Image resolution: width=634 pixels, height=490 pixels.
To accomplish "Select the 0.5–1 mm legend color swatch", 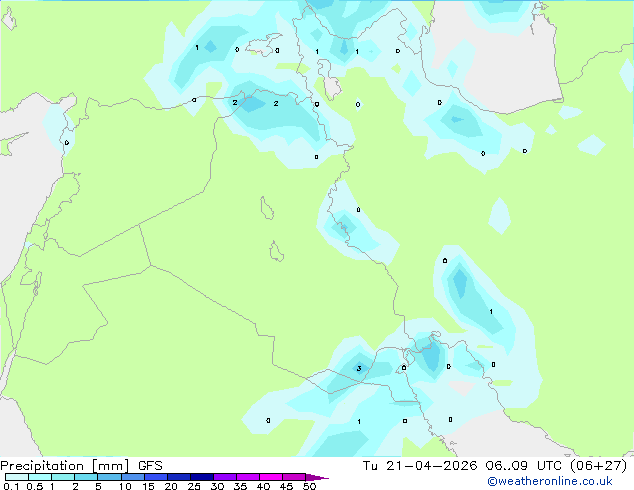I will pyautogui.click(x=40, y=477).
